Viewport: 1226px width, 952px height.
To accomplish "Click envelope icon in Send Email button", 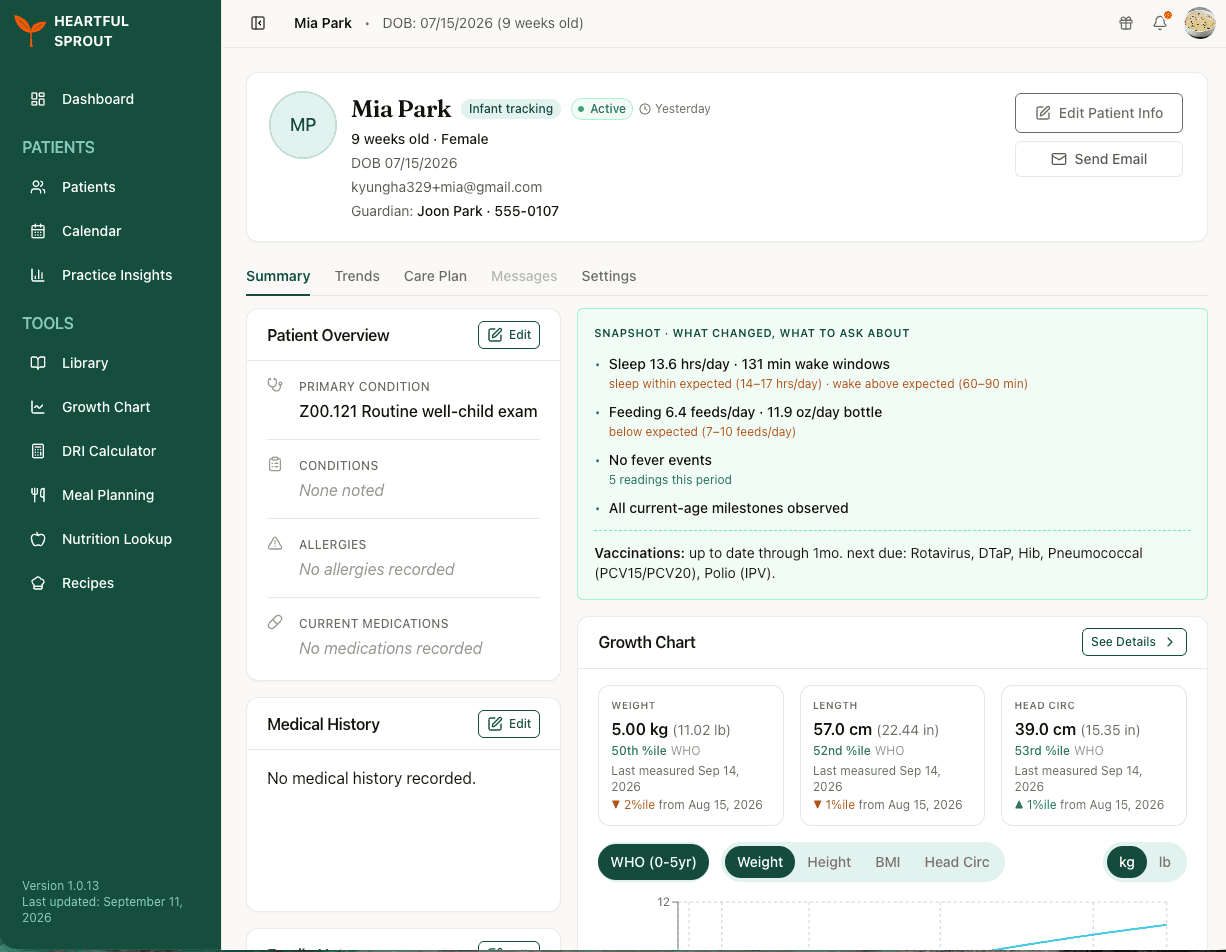I will pyautogui.click(x=1058, y=159).
